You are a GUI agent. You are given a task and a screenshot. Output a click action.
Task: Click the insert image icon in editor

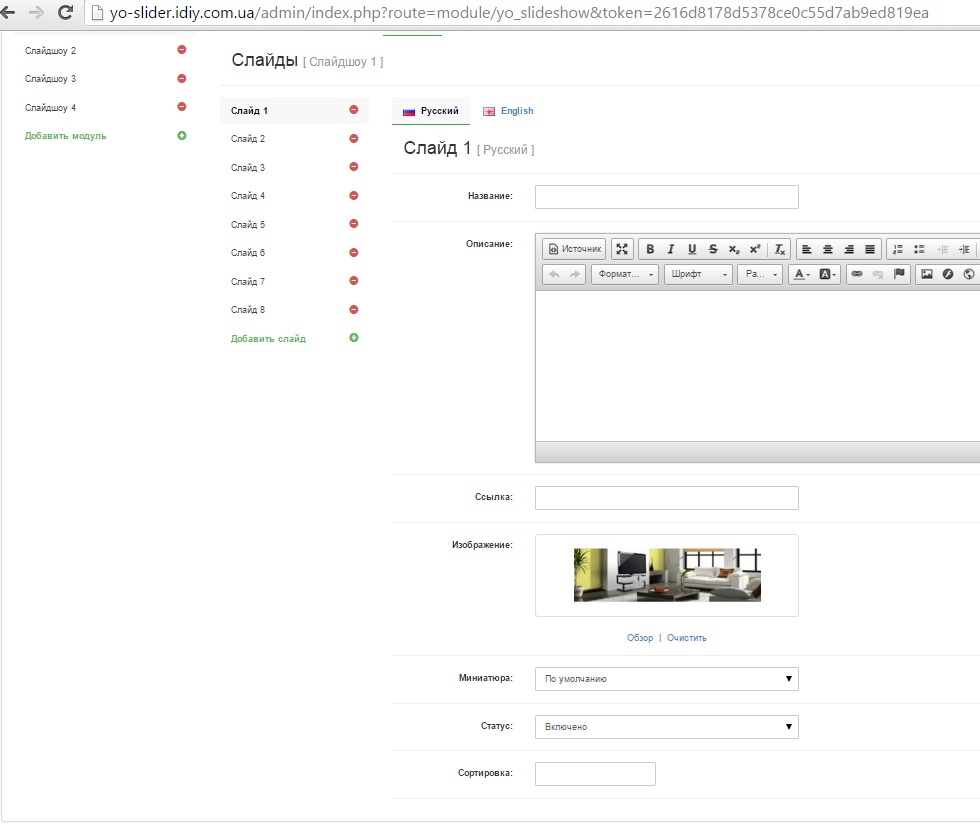(927, 274)
